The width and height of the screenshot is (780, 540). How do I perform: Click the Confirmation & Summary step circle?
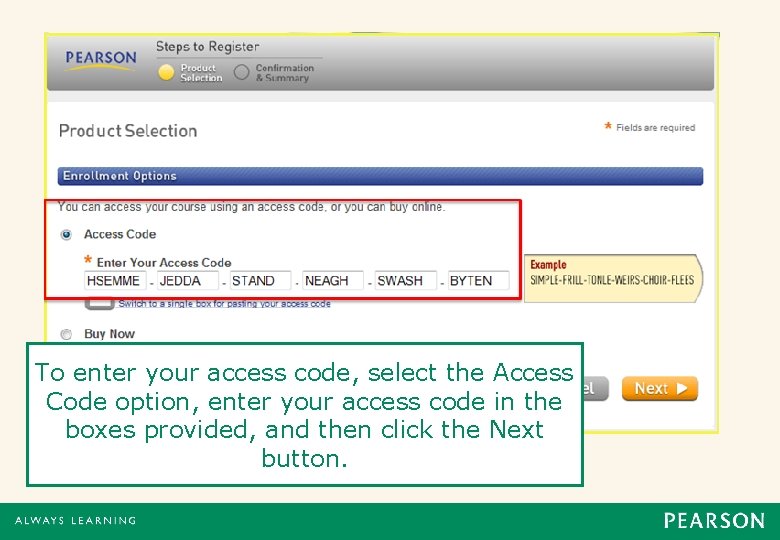(x=242, y=73)
